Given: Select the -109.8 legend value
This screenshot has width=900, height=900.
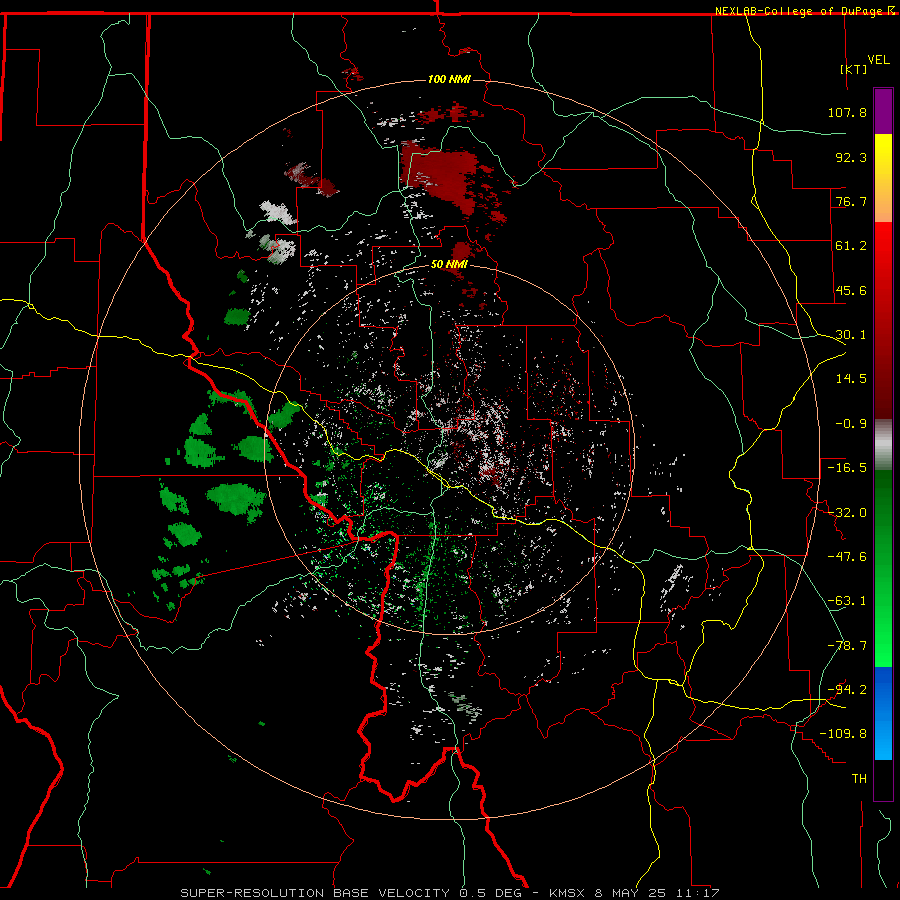Looking at the screenshot, I should [844, 734].
